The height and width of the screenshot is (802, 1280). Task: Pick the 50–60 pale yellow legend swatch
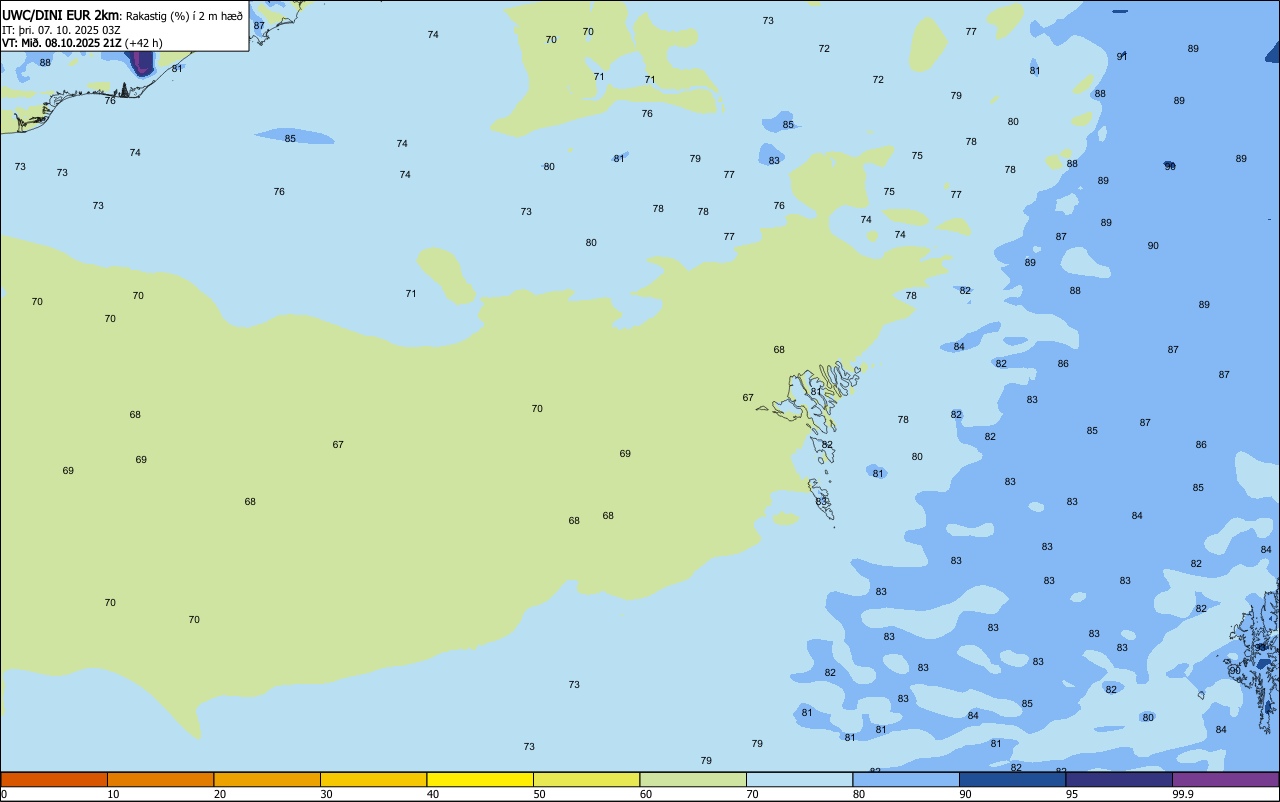click(x=586, y=779)
